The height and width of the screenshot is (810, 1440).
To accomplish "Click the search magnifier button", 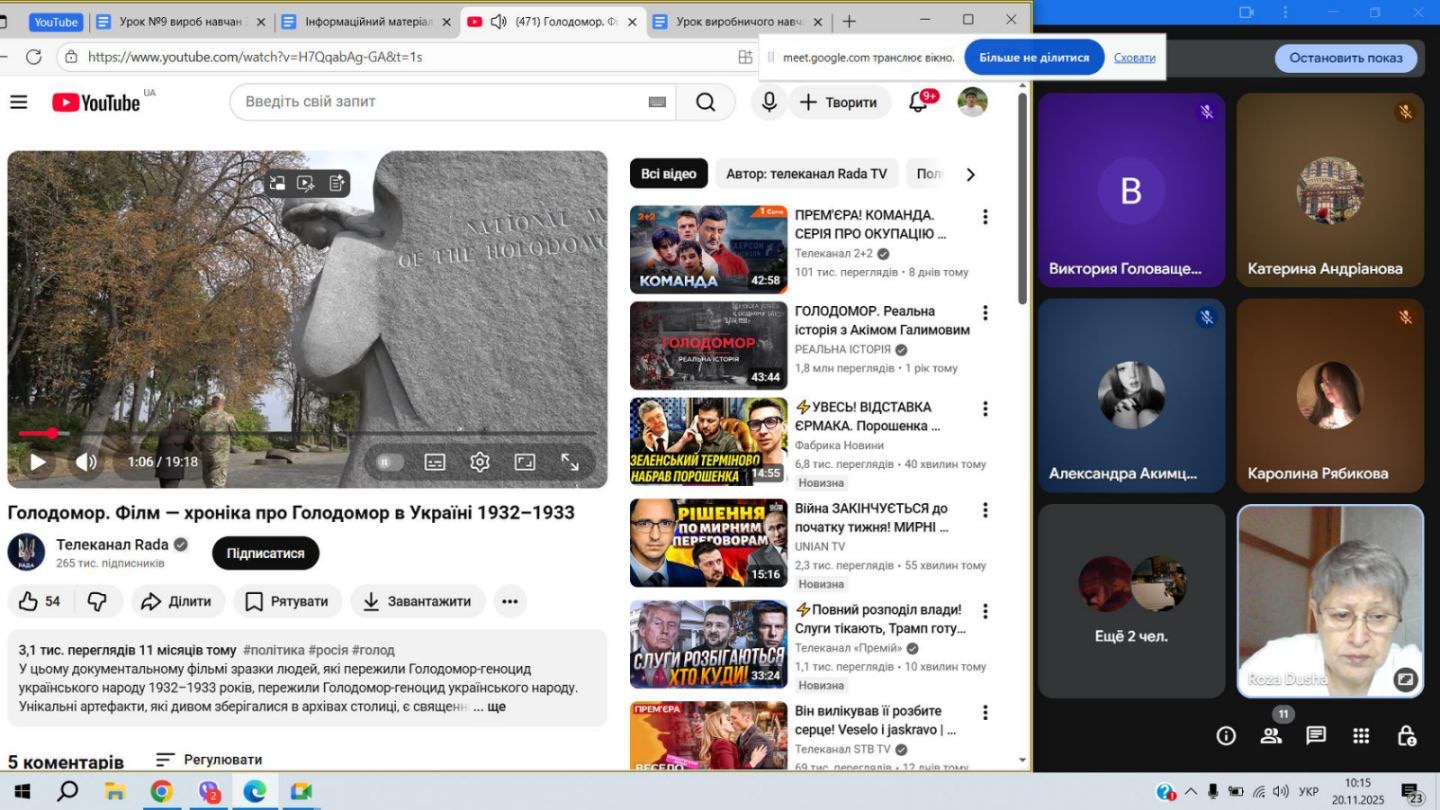I will (705, 102).
